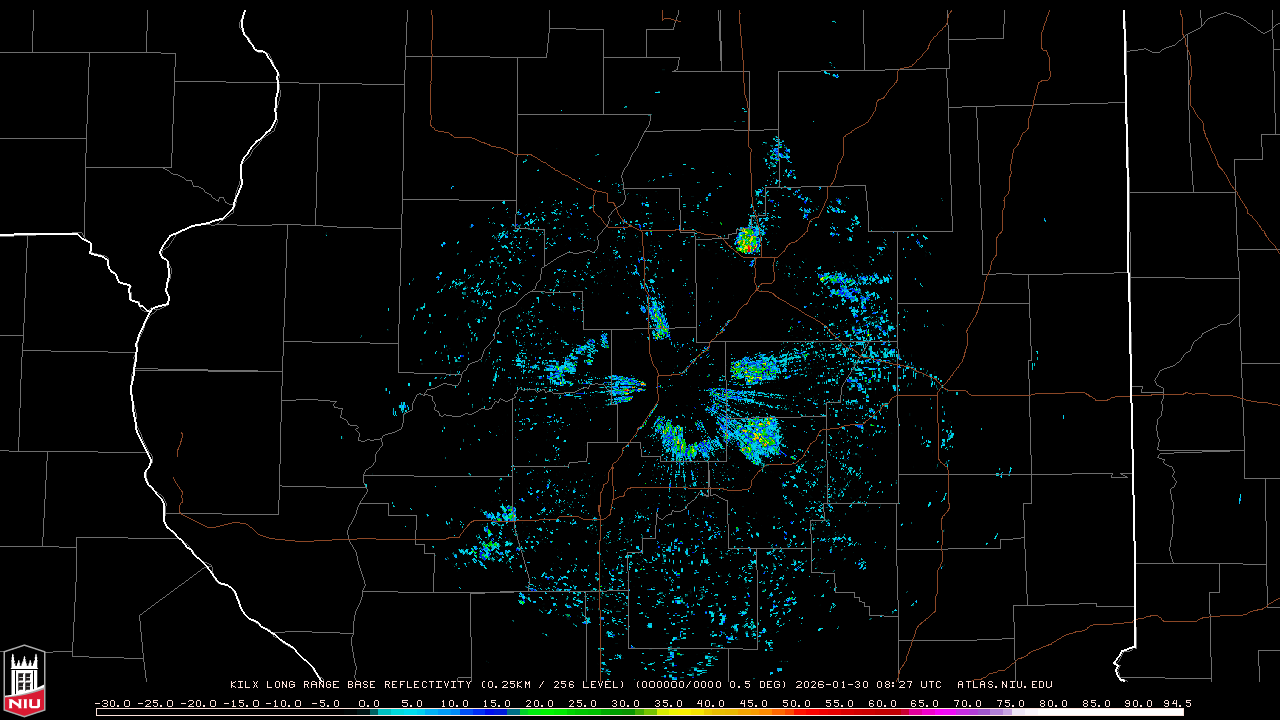Click the large green echo cluster southeast of radar center
This screenshot has width=1280, height=720.
pos(757,436)
